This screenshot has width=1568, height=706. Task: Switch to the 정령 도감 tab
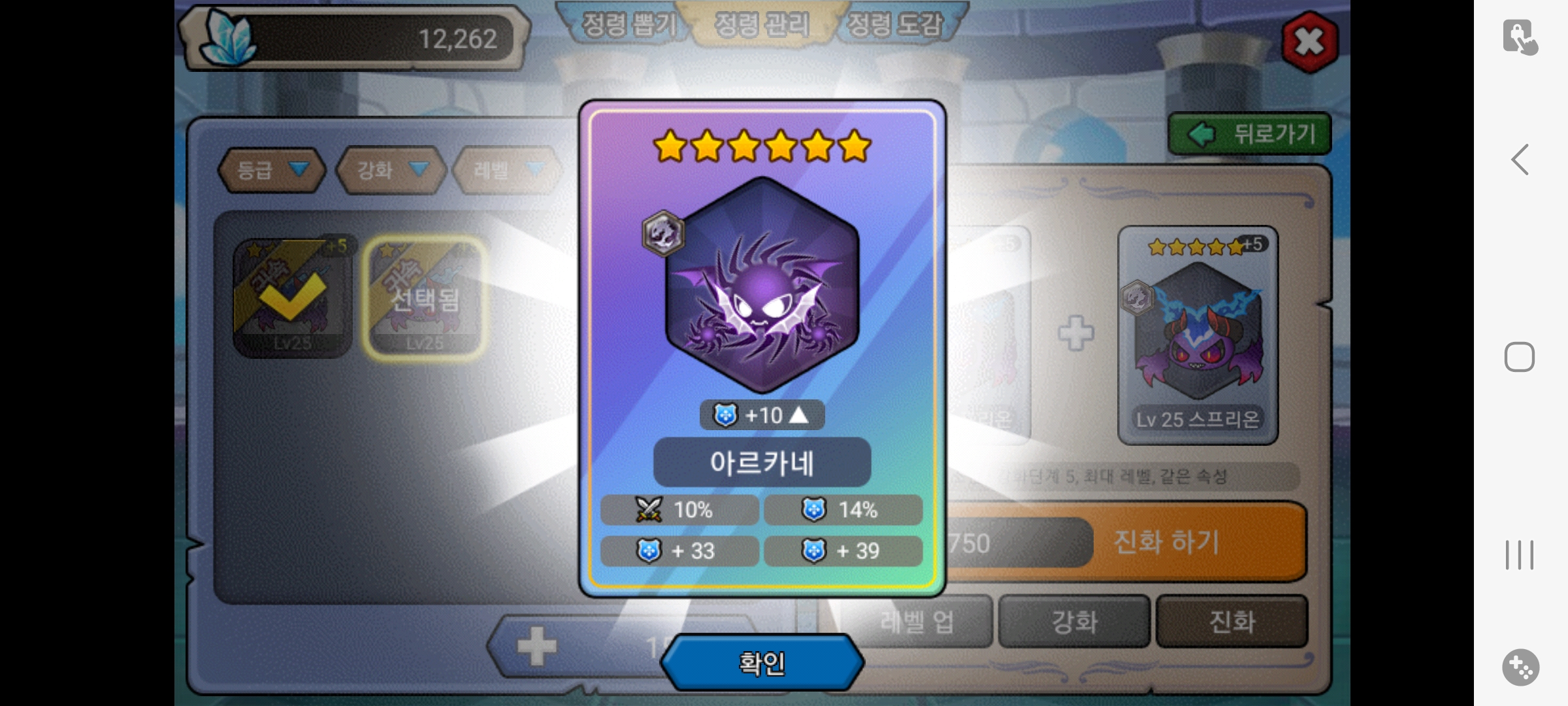[894, 25]
